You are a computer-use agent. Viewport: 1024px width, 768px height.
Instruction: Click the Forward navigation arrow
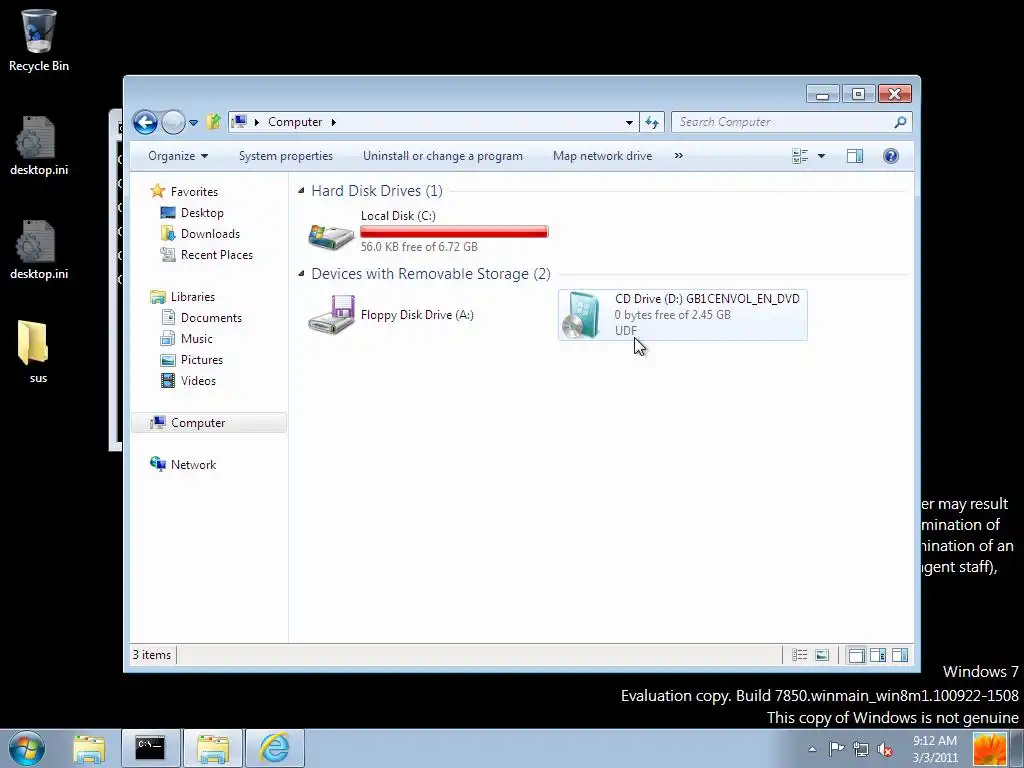173,122
